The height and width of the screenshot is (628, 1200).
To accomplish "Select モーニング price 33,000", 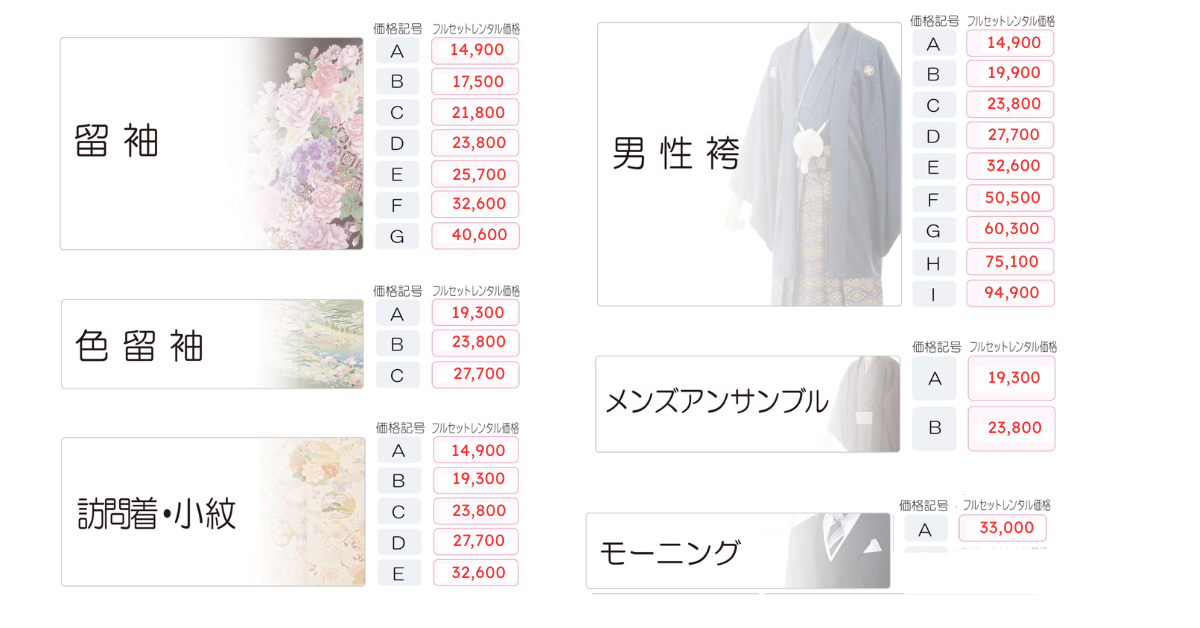I will [1002, 528].
